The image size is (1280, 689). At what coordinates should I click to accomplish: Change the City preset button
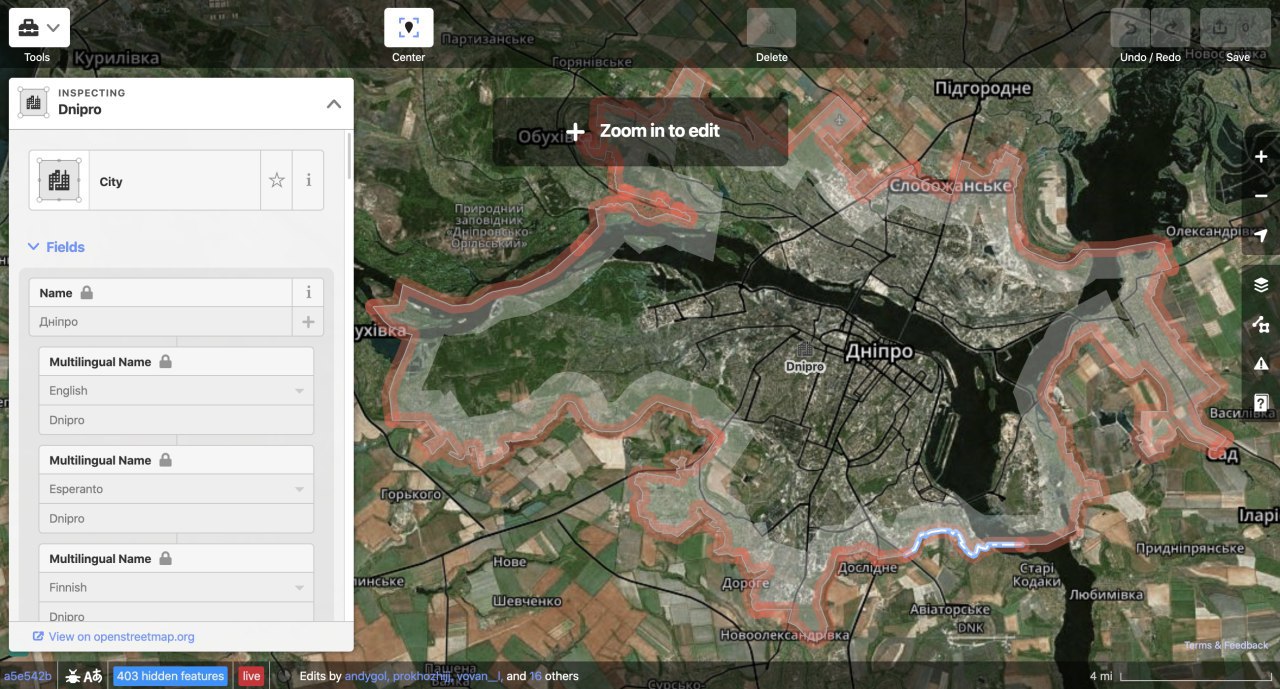[144, 181]
